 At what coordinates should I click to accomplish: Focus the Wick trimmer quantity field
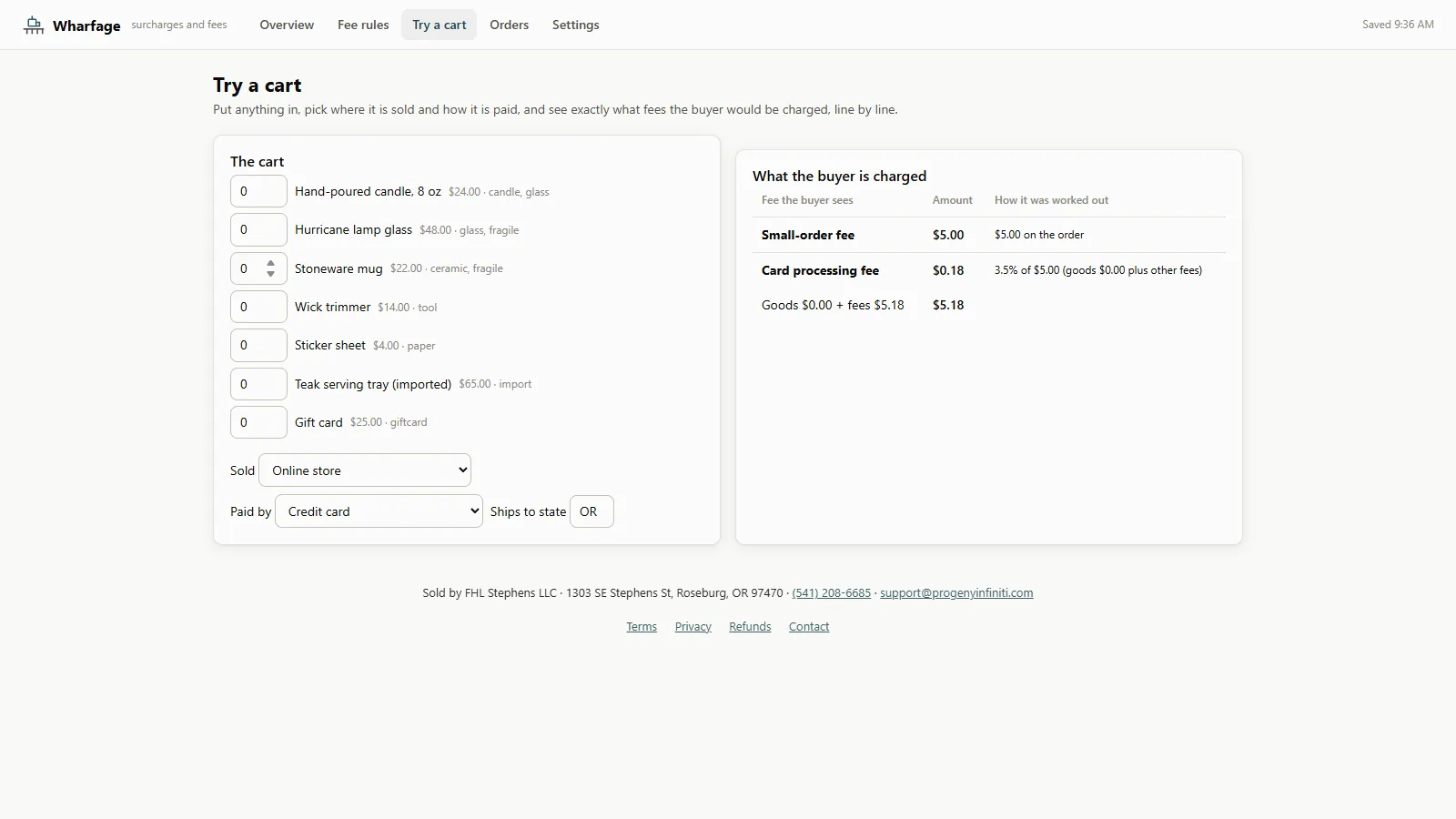click(x=258, y=307)
